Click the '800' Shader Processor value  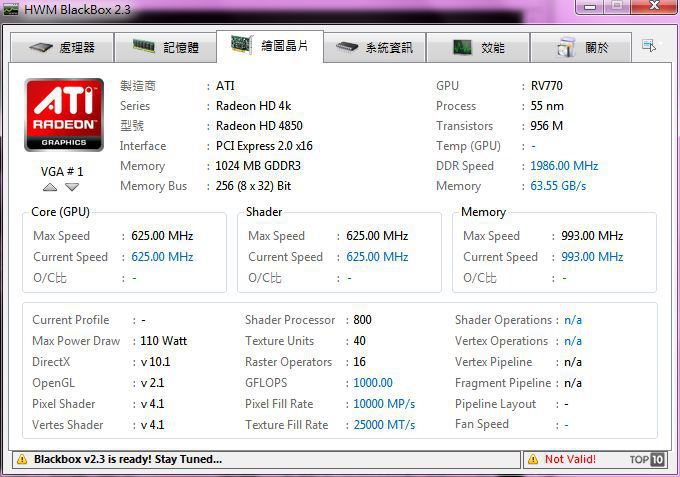pyautogui.click(x=362, y=320)
